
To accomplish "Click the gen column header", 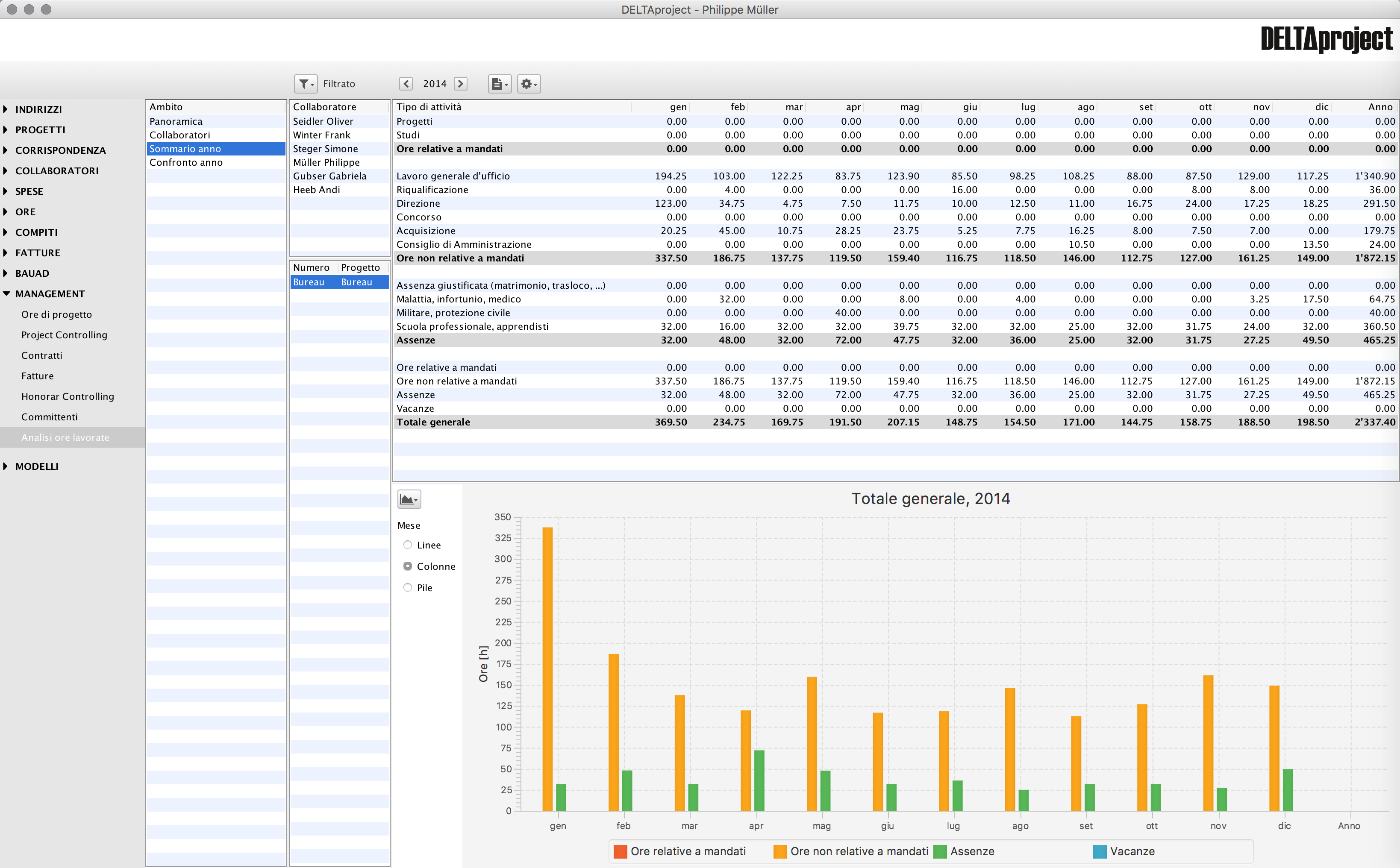I will [660, 107].
